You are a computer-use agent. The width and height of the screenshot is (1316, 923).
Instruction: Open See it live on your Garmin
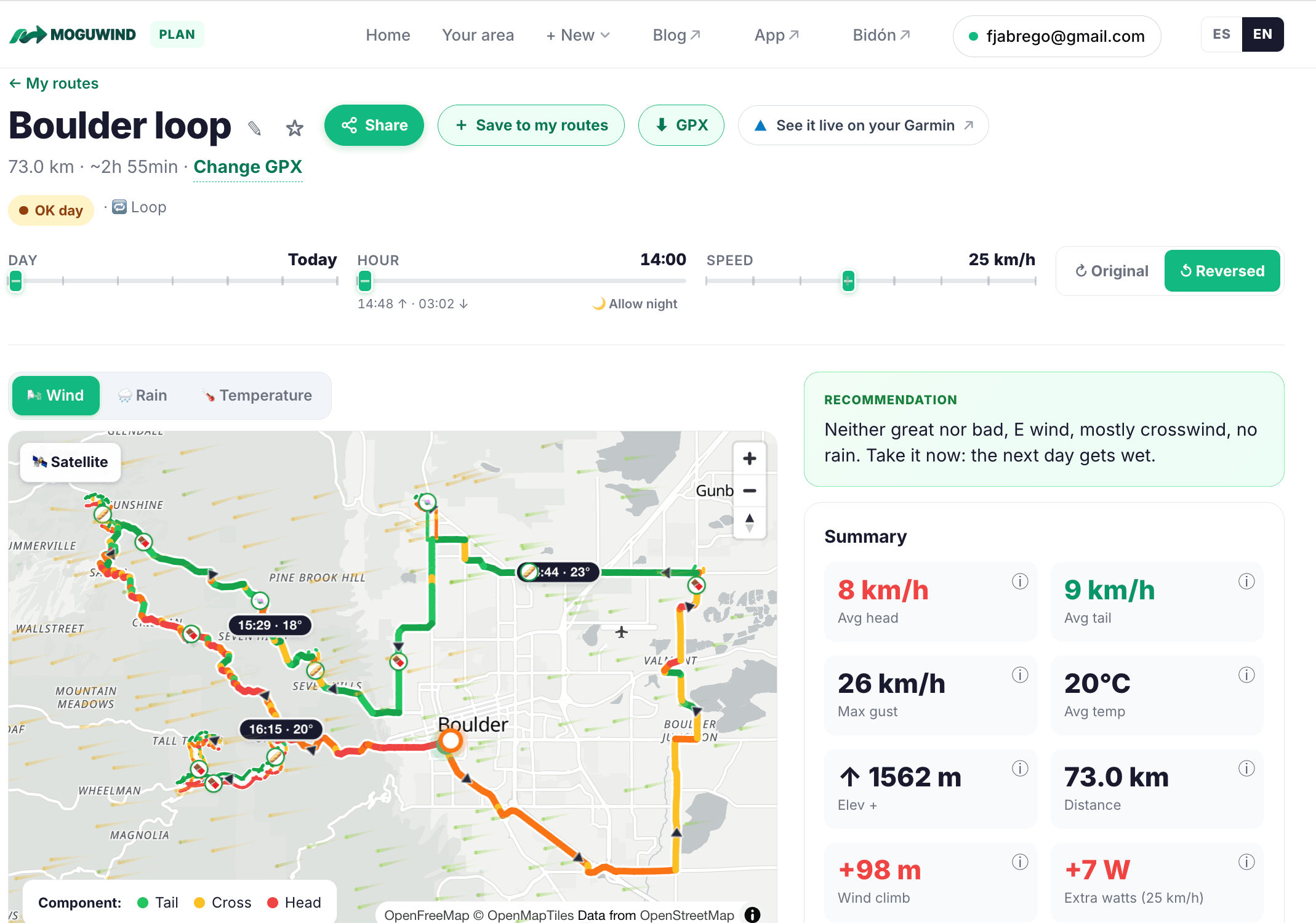[864, 126]
